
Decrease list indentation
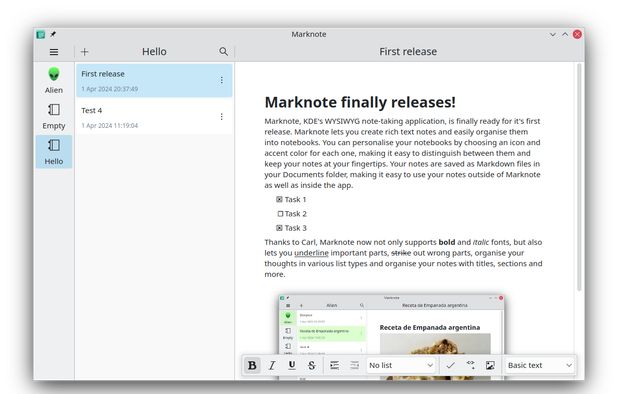pos(354,365)
